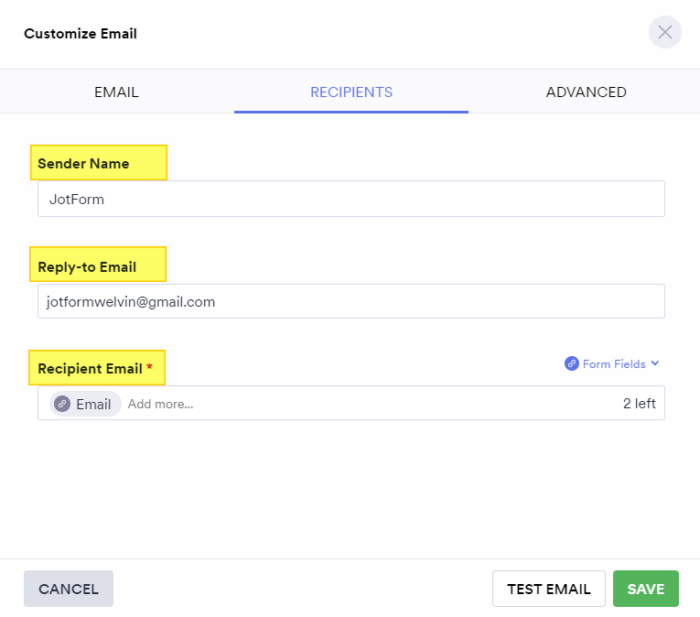Click the link icon beside Form Fields
700x617 pixels.
572,364
